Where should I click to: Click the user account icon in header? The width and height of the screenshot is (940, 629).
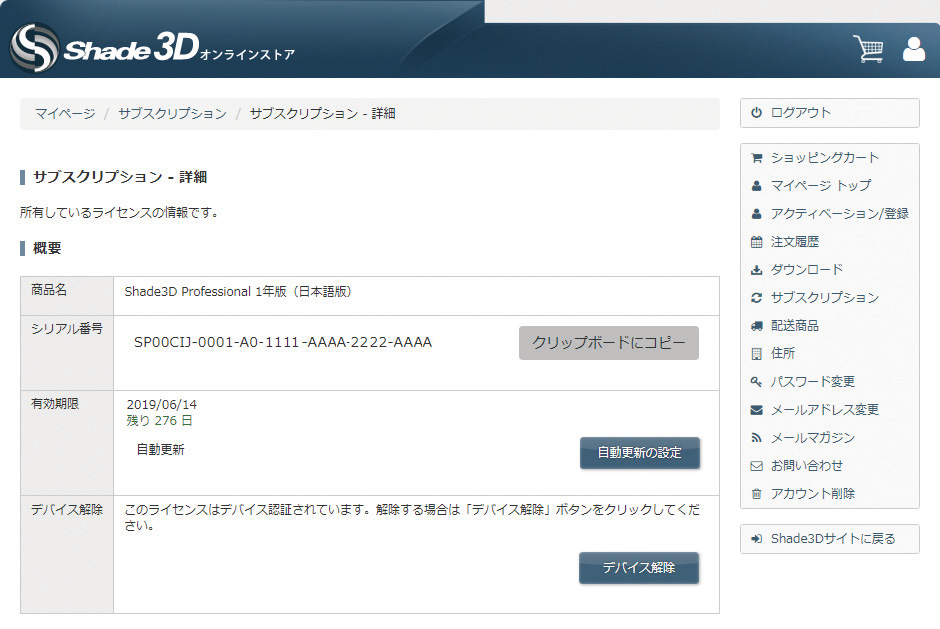pos(914,49)
